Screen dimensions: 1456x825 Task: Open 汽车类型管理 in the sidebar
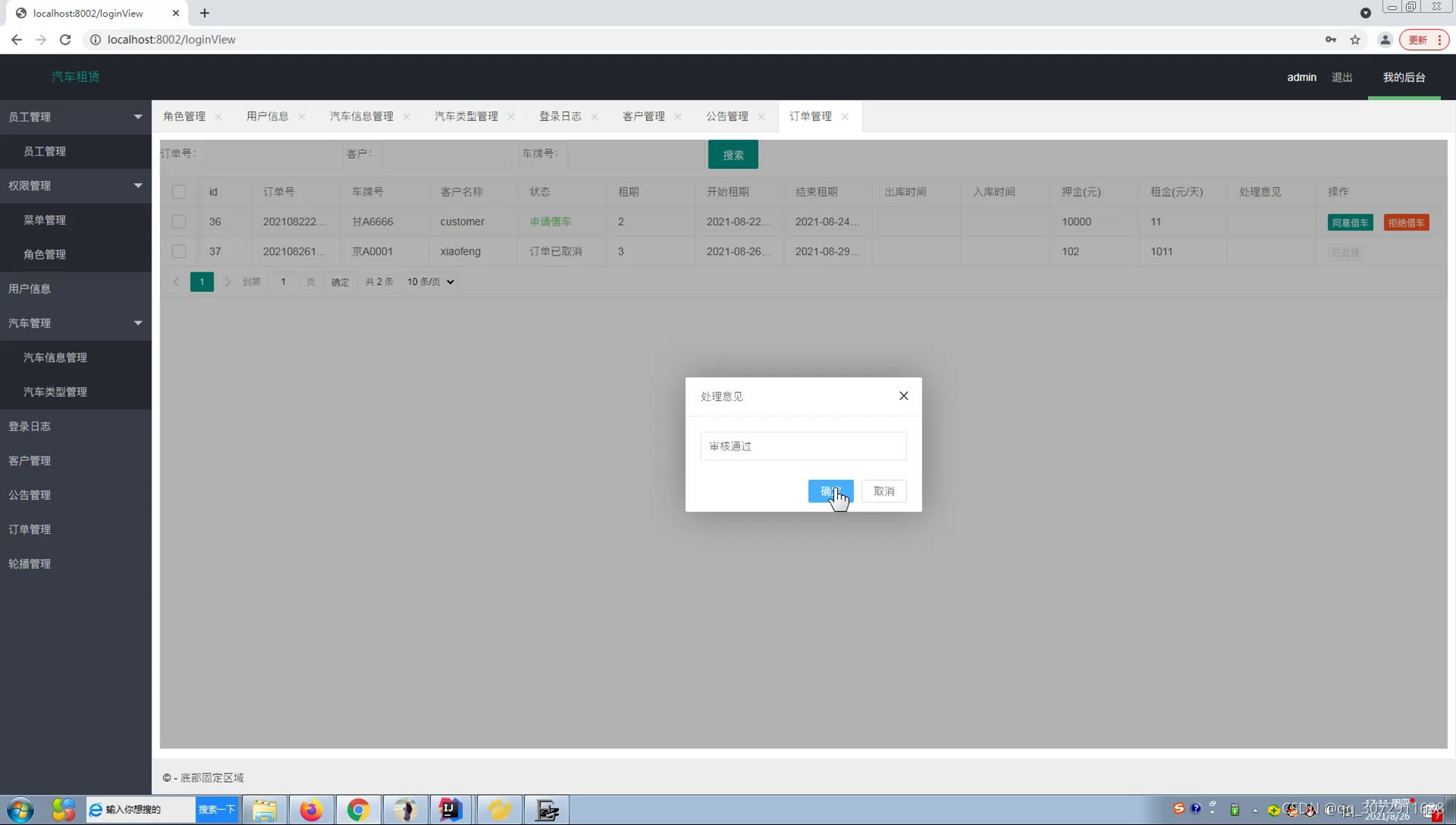[76, 392]
